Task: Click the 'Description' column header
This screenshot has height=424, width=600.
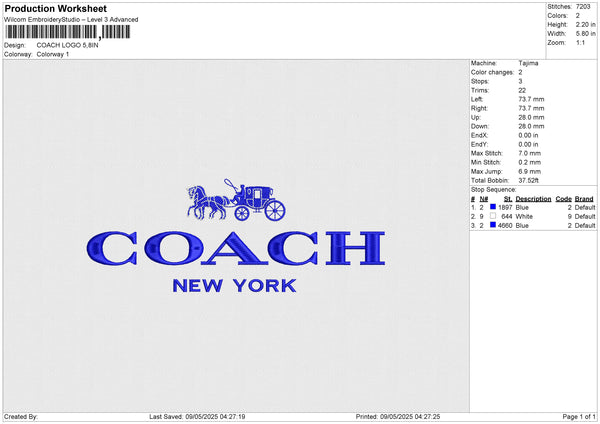Action: [533, 199]
